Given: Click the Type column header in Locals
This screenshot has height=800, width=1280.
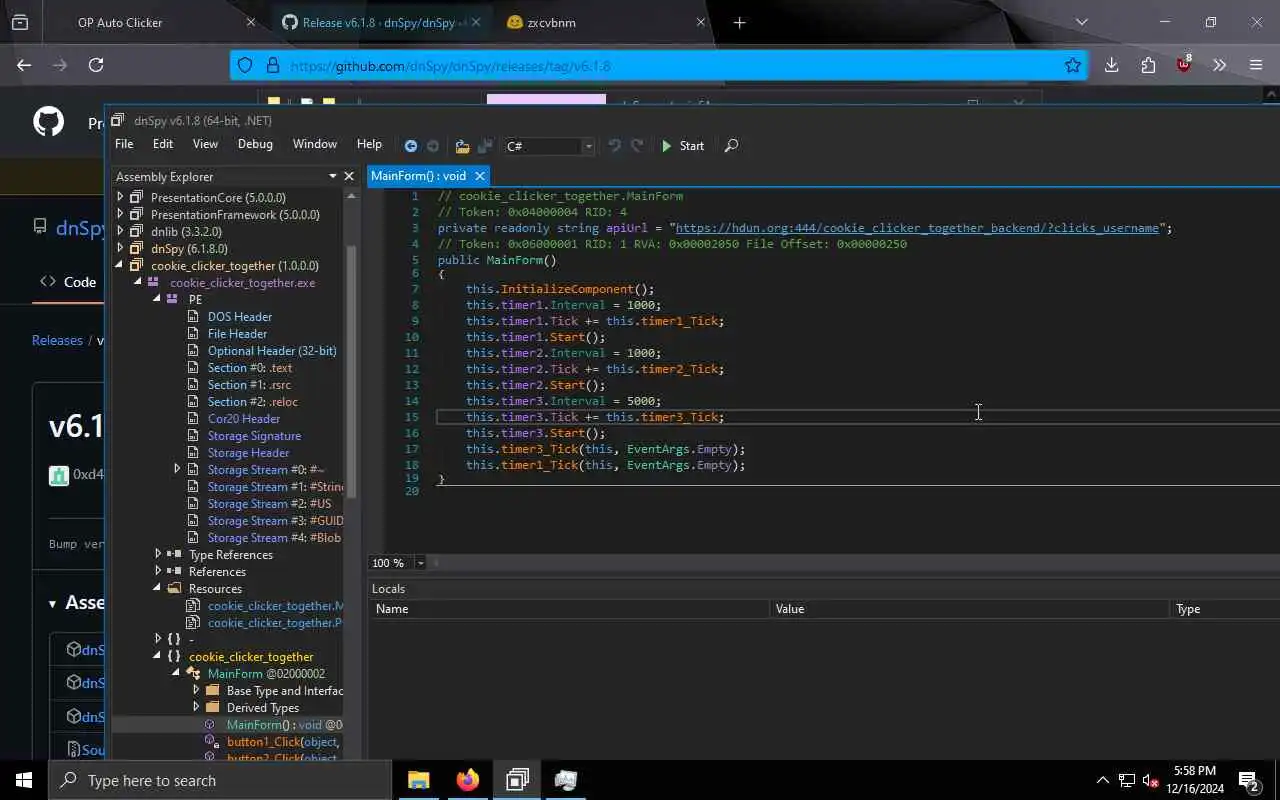Looking at the screenshot, I should 1225,609.
